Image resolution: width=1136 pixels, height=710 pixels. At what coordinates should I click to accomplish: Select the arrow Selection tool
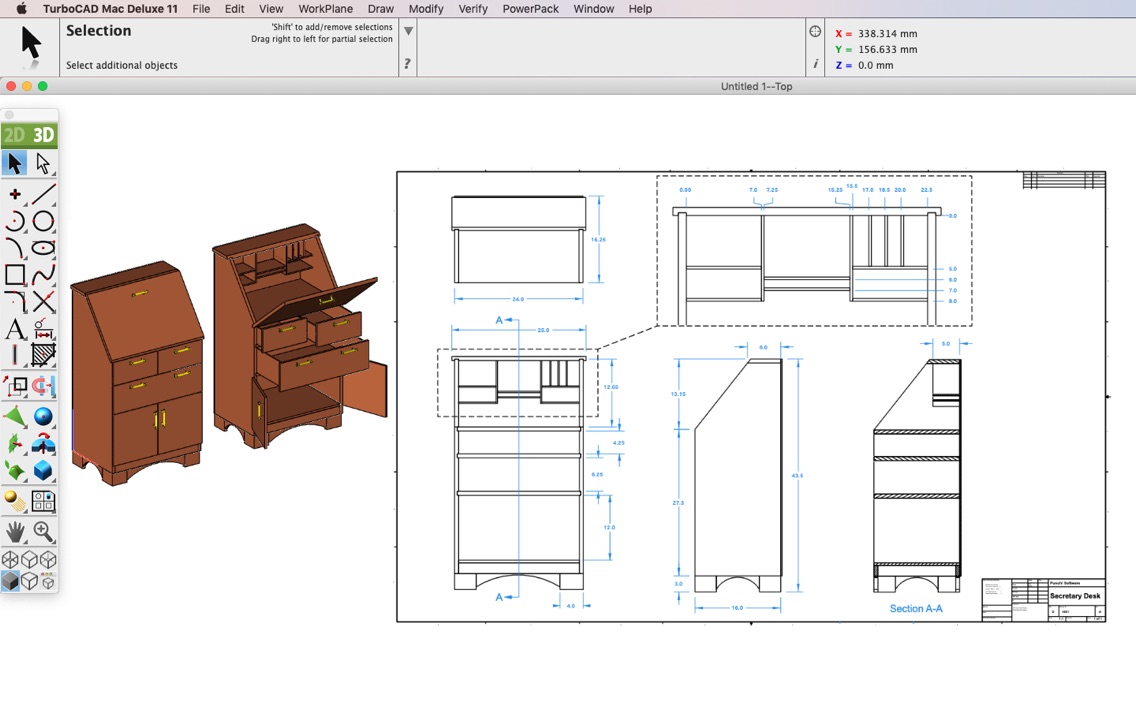pos(14,162)
